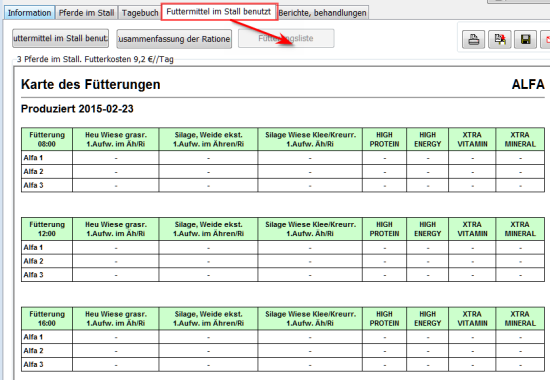Select the Fütterung 12:00 header cell

point(47,229)
